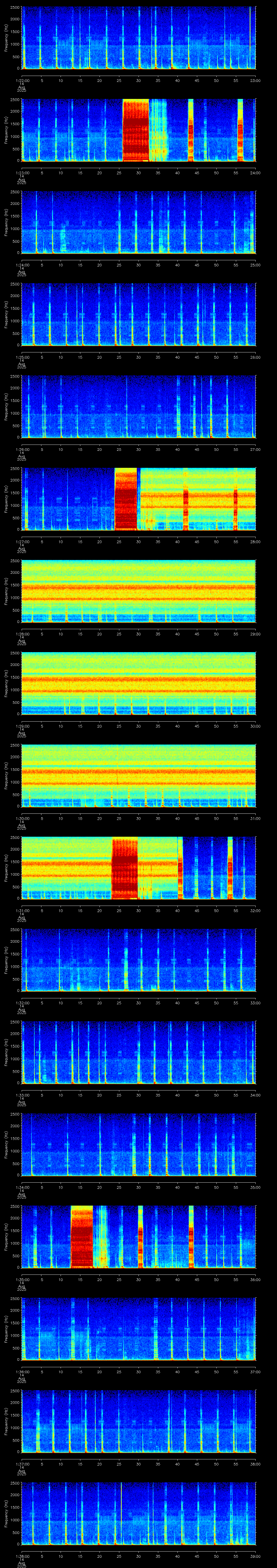Viewport: 277px width, 1568px height.
Task: Click the 38:00 end time label
Action: tap(255, 1464)
